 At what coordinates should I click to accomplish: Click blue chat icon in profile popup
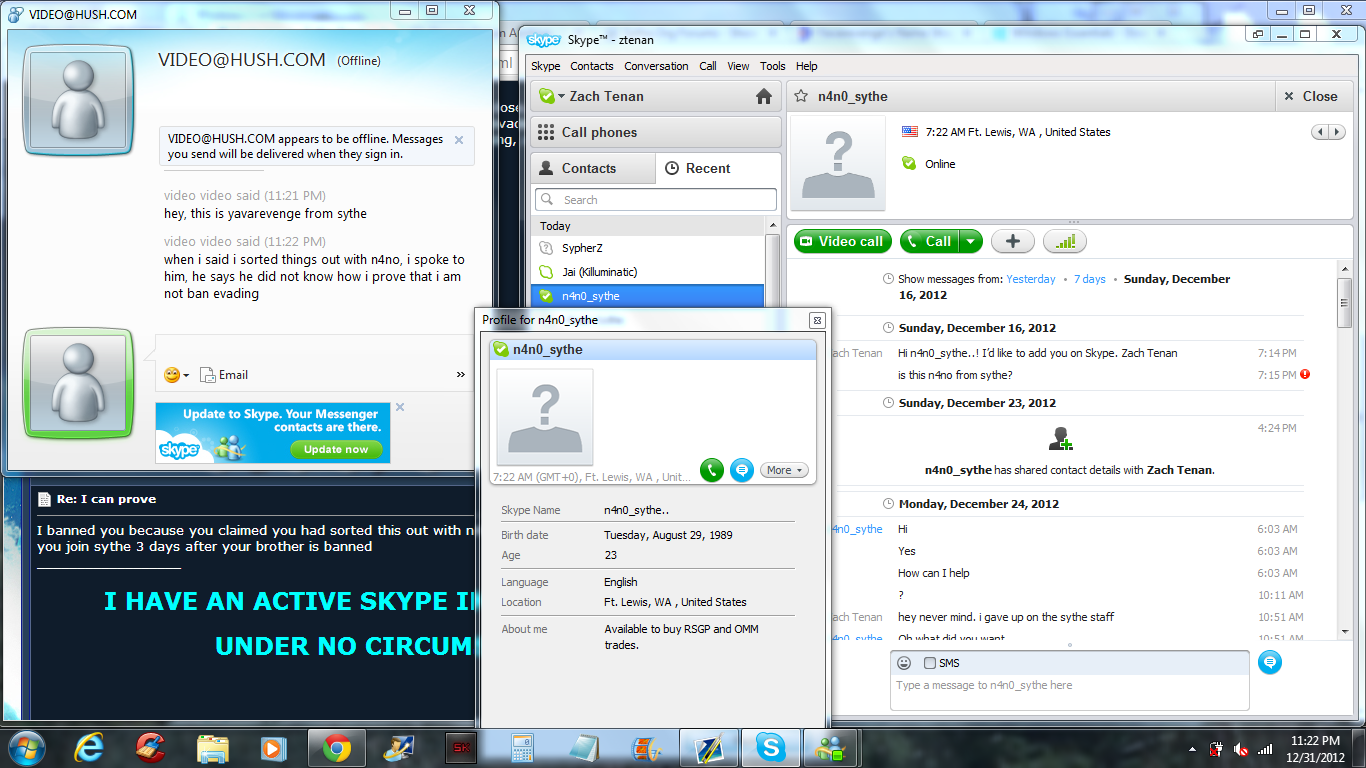point(741,470)
